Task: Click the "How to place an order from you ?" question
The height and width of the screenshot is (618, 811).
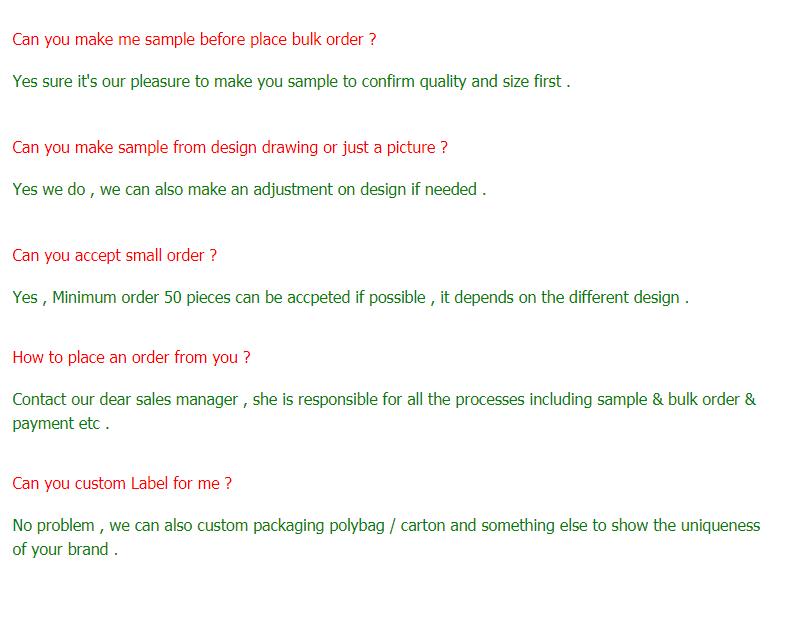Action: click(x=131, y=358)
